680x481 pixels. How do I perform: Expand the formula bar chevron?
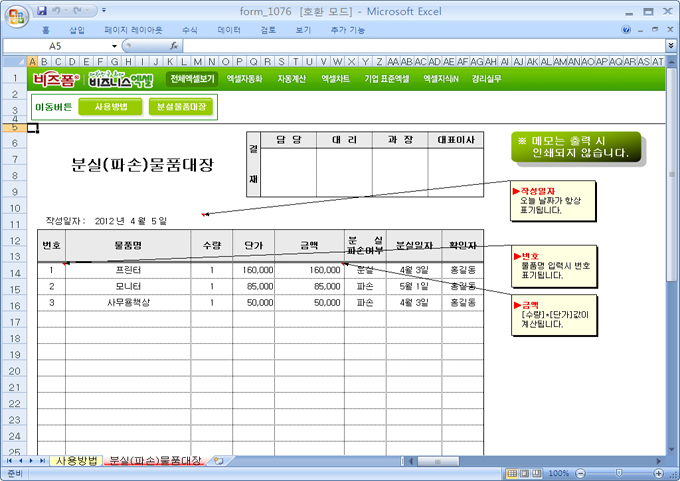[670, 46]
